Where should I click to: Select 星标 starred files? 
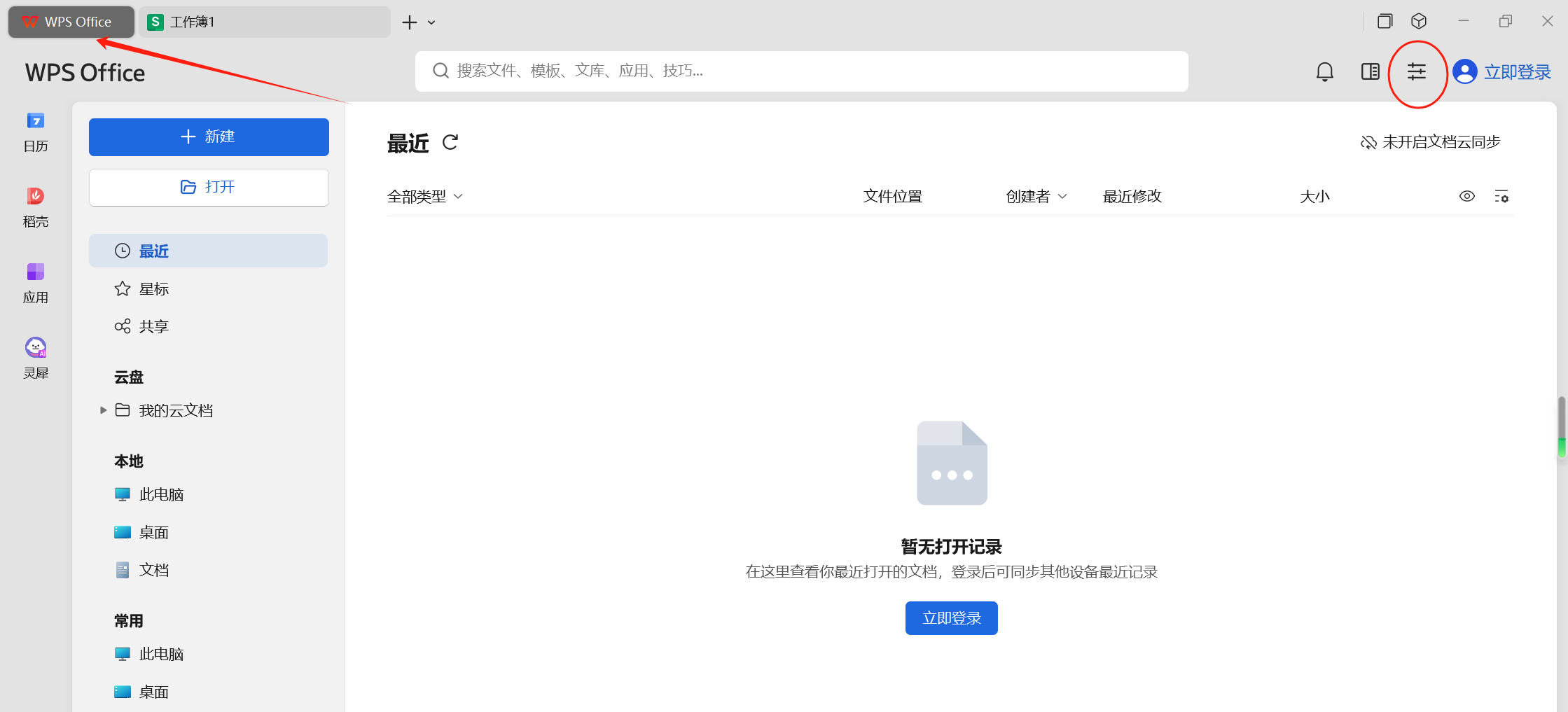(x=208, y=288)
